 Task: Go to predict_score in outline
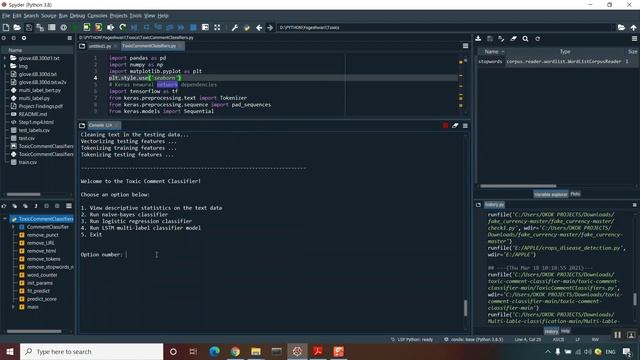coord(42,299)
